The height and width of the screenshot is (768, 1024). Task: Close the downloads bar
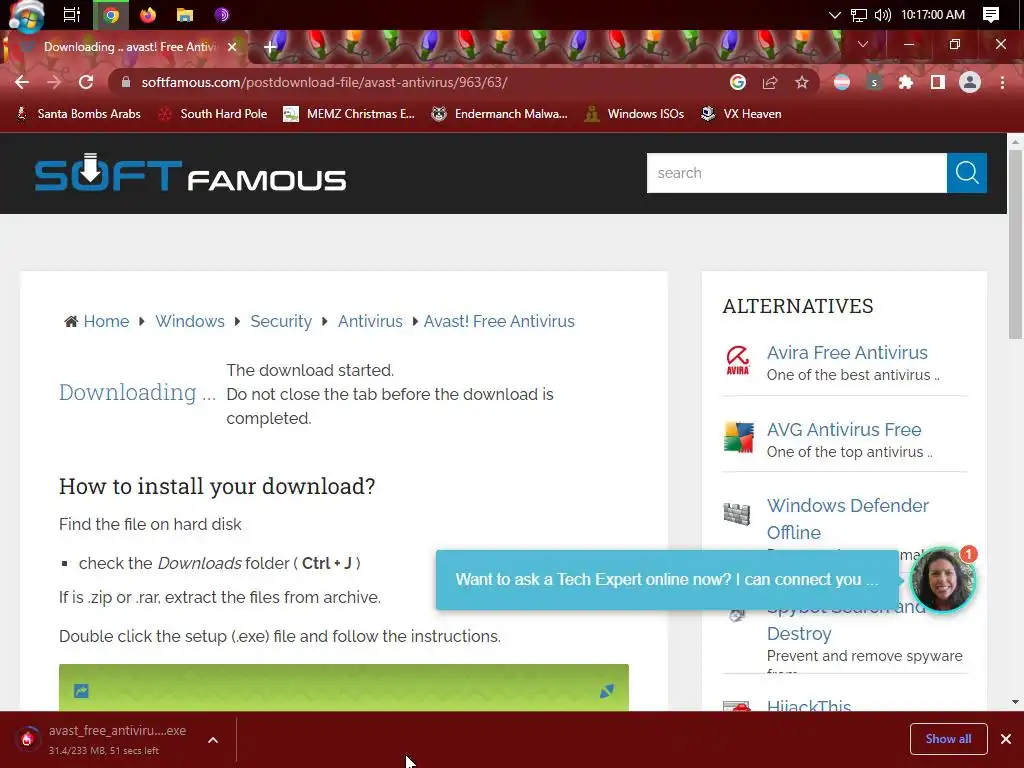pos(1006,739)
